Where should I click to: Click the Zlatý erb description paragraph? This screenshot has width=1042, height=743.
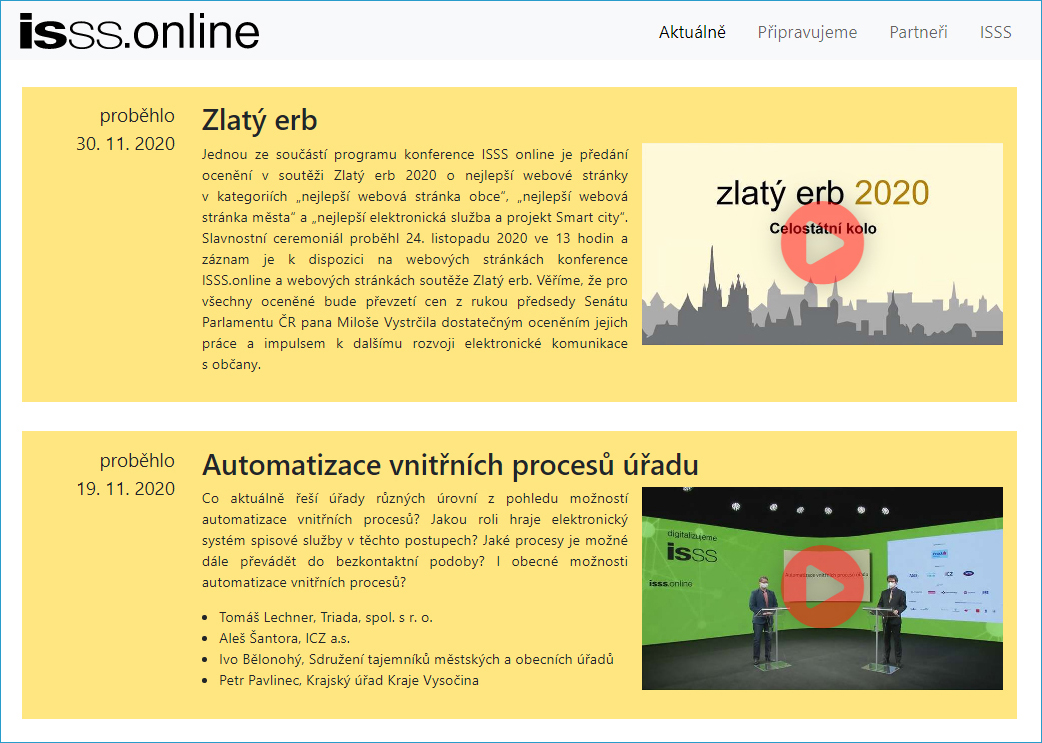(x=415, y=259)
